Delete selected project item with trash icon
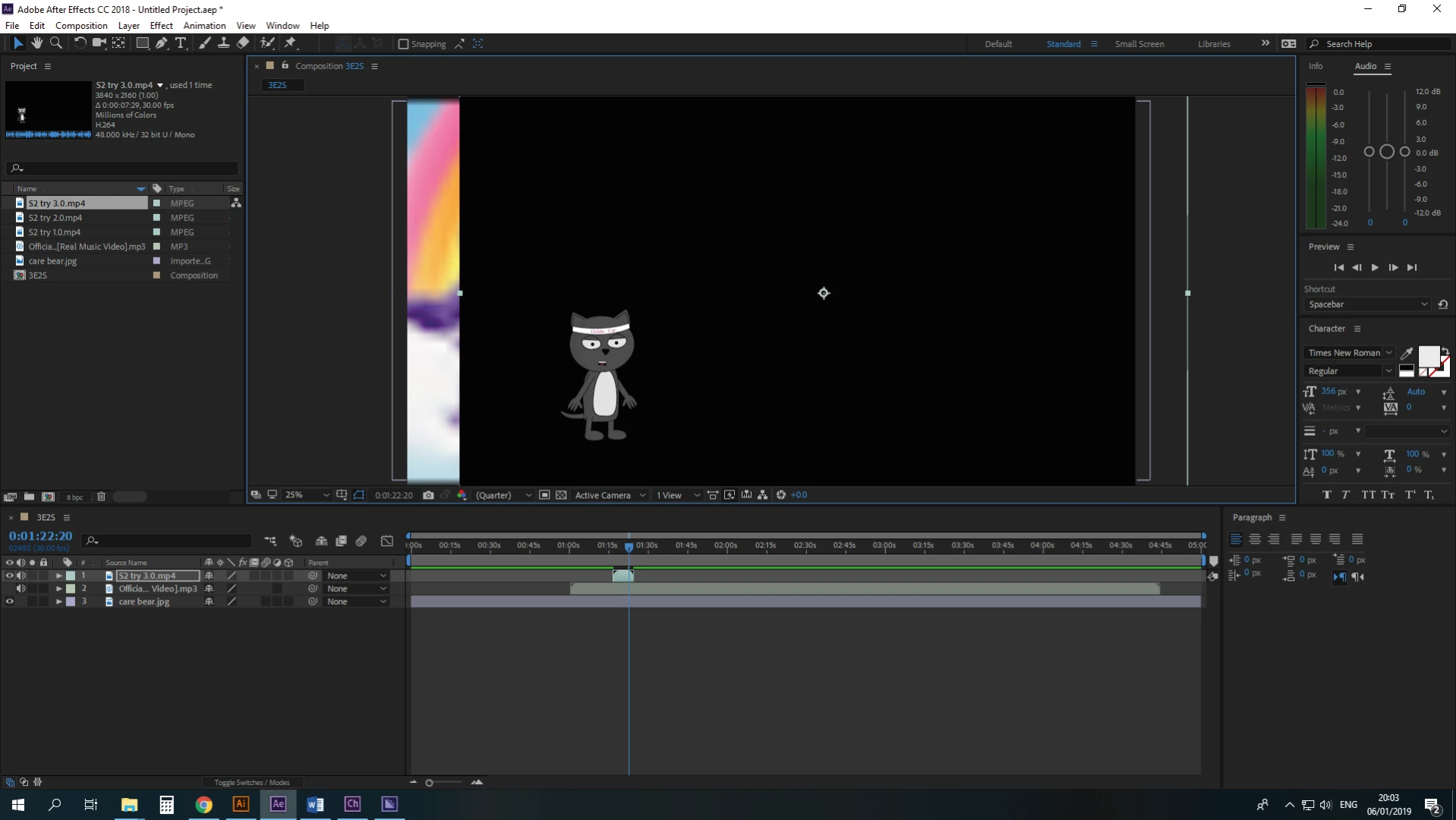 [101, 497]
